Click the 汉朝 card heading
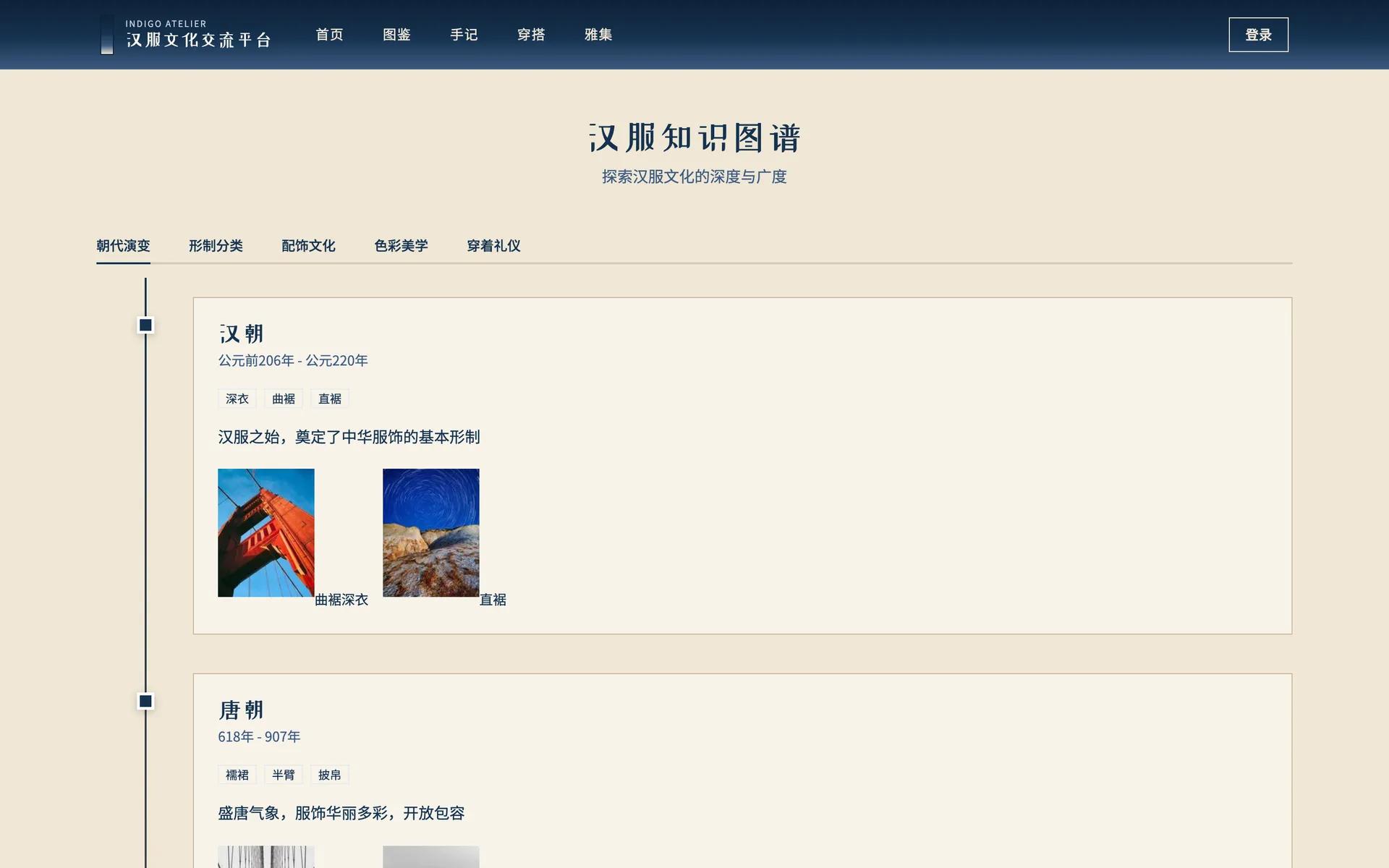The height and width of the screenshot is (868, 1389). 242,333
